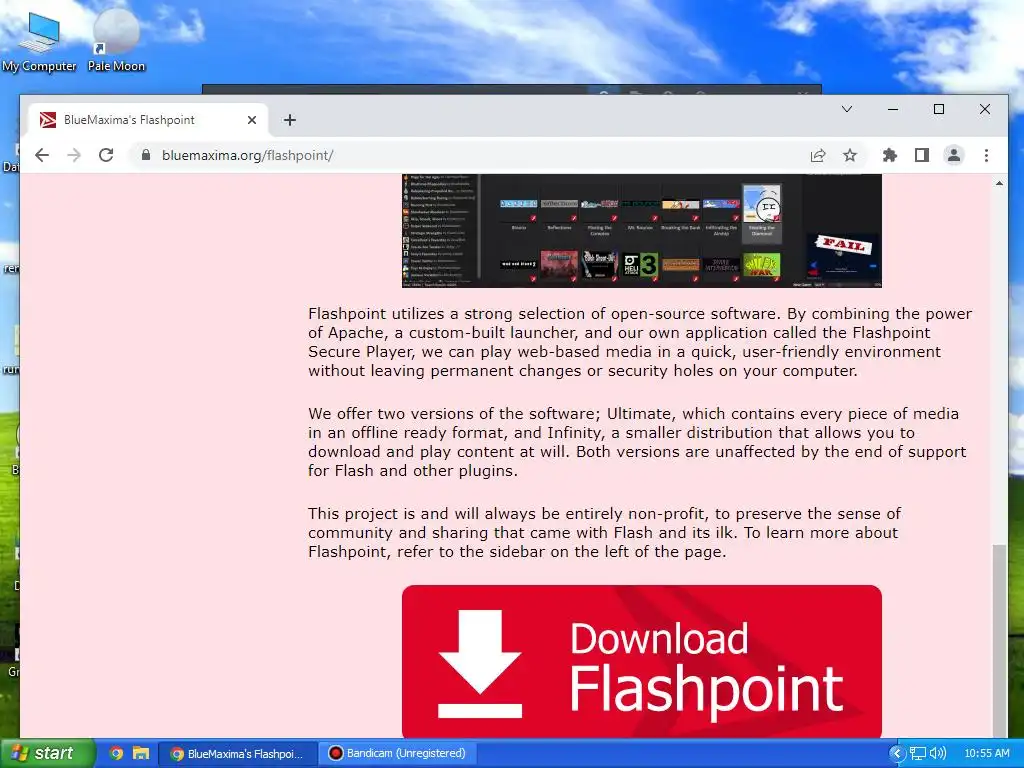
Task: Expand tab search chevron in title bar
Action: [846, 109]
